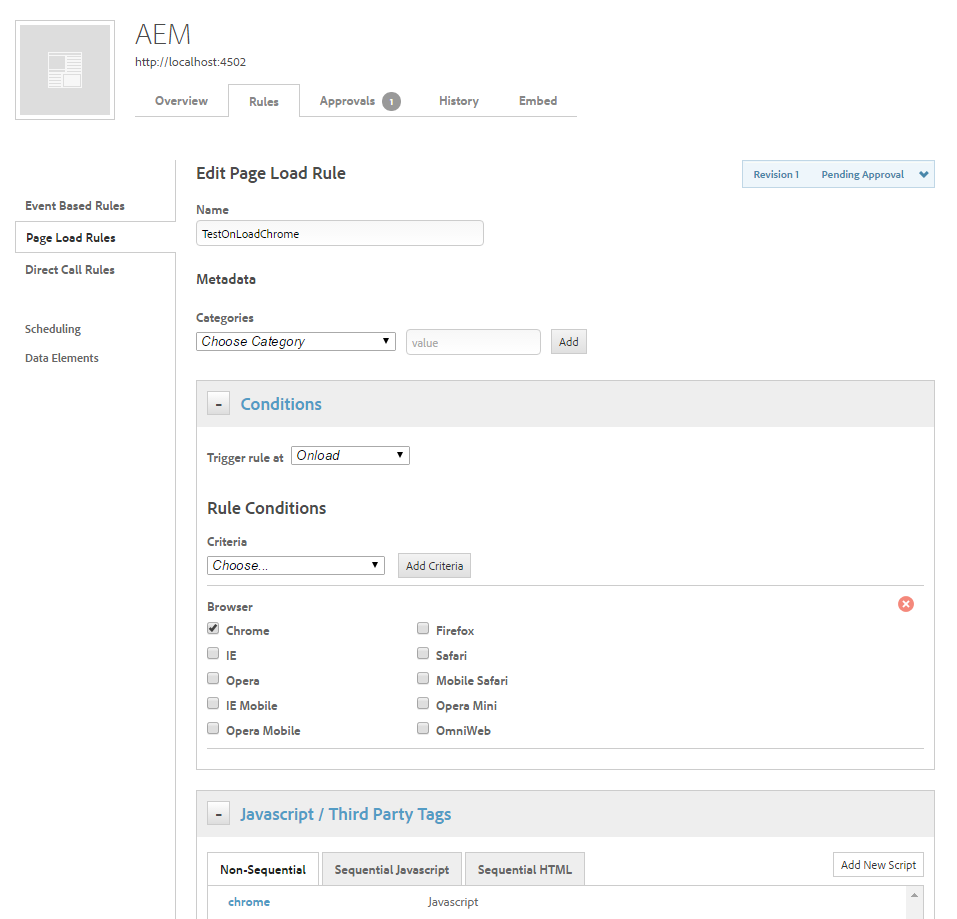Click the Add Criteria button
Image resolution: width=957 pixels, height=919 pixels.
(434, 566)
